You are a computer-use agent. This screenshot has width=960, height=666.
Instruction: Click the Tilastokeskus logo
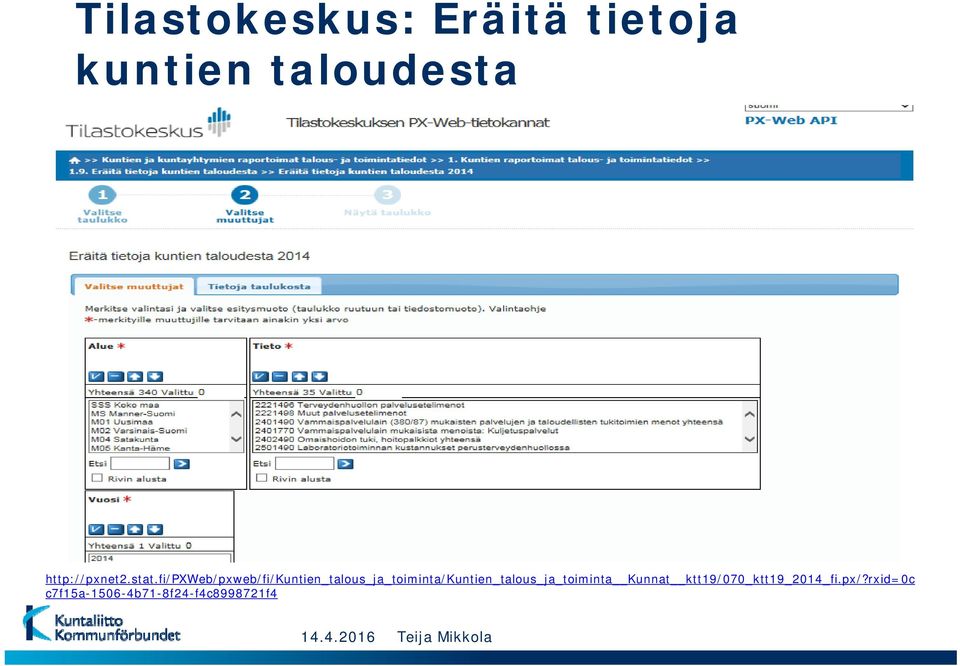pos(149,124)
